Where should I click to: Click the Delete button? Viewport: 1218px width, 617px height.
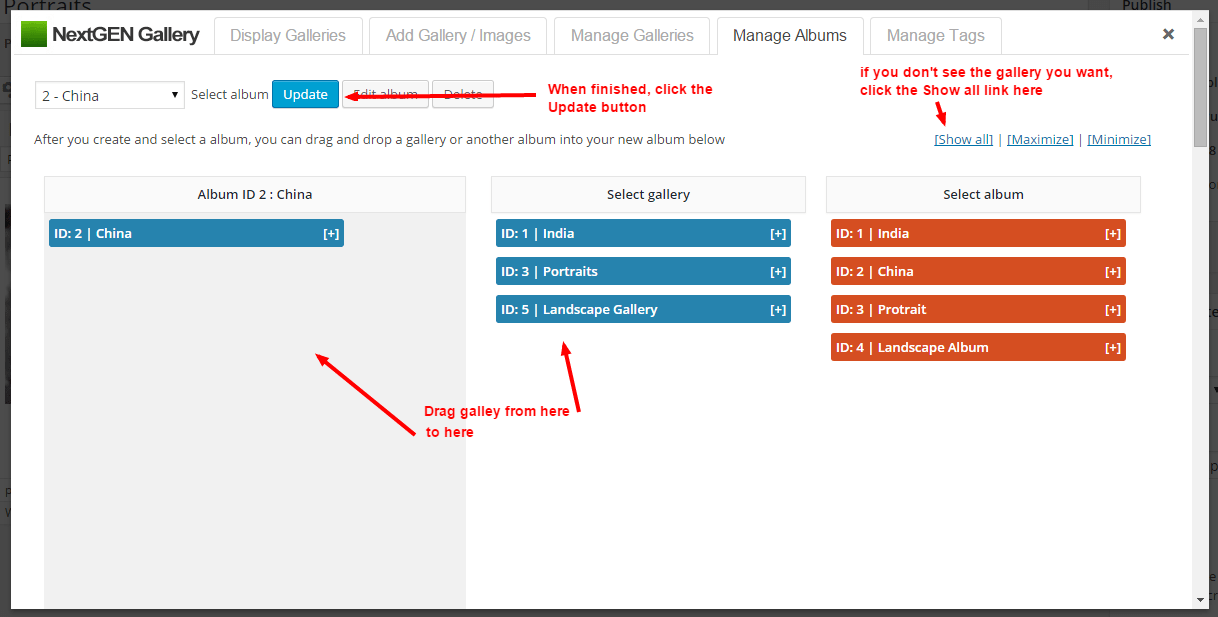(x=462, y=94)
